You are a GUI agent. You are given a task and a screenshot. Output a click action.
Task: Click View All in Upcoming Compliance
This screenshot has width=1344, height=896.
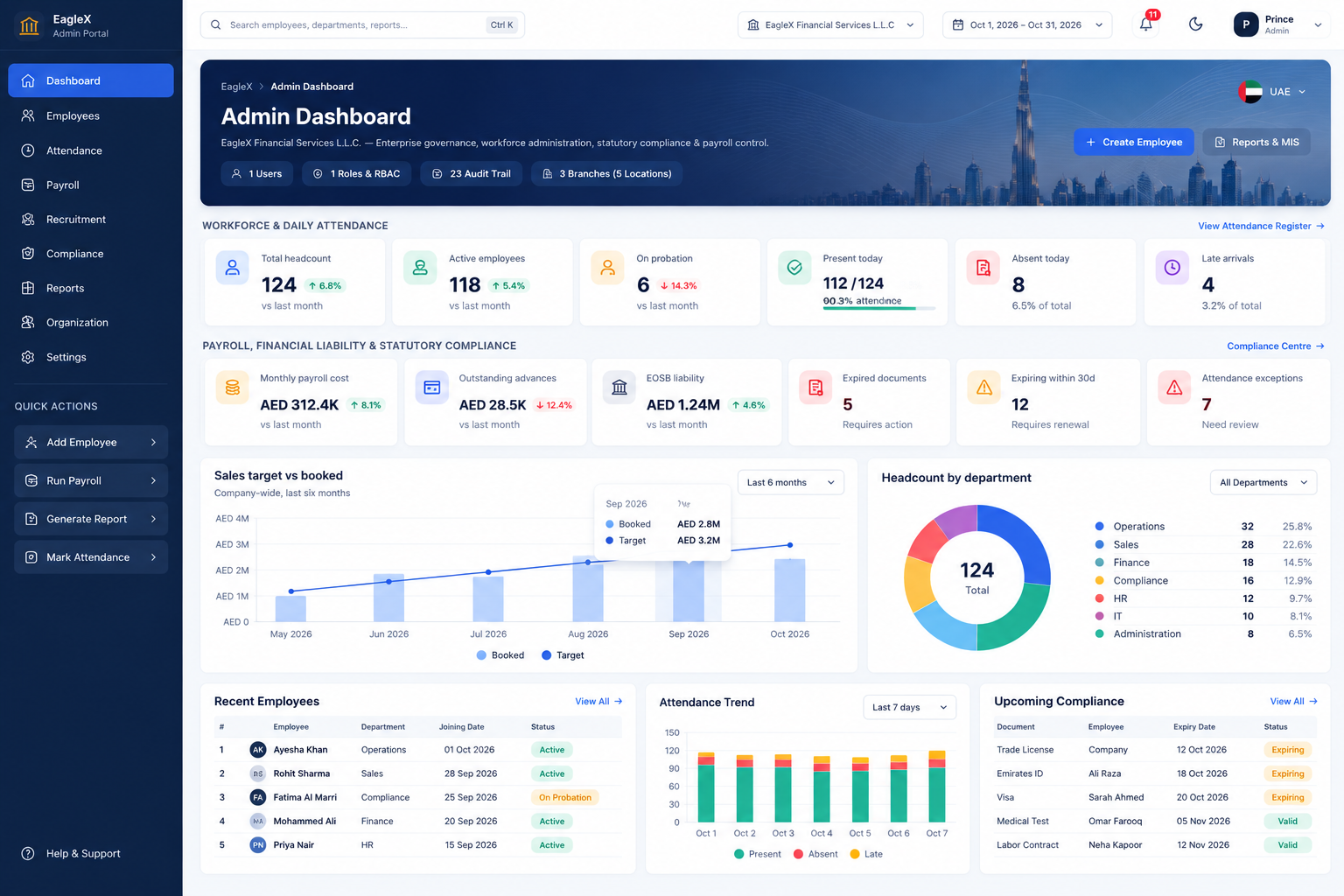click(x=1294, y=702)
